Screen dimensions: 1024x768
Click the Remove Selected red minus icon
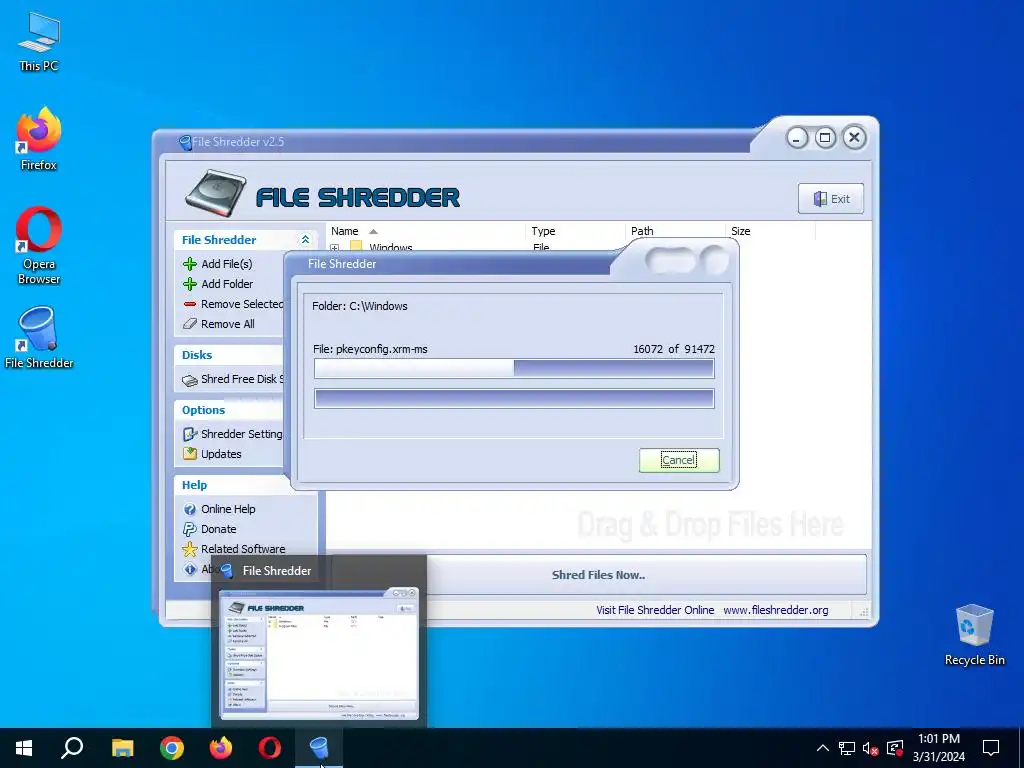[190, 304]
